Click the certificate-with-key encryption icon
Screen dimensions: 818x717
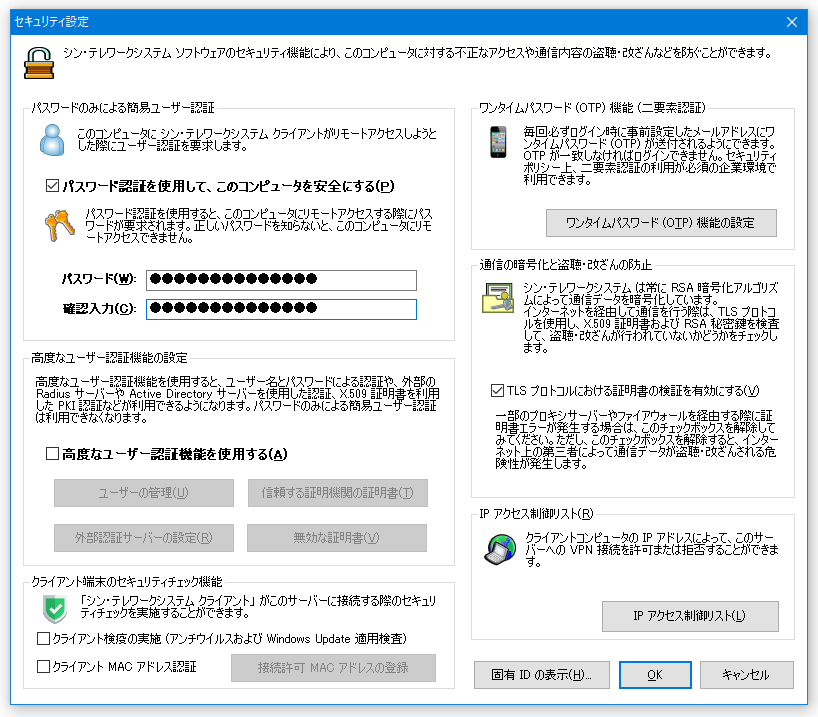tap(498, 298)
